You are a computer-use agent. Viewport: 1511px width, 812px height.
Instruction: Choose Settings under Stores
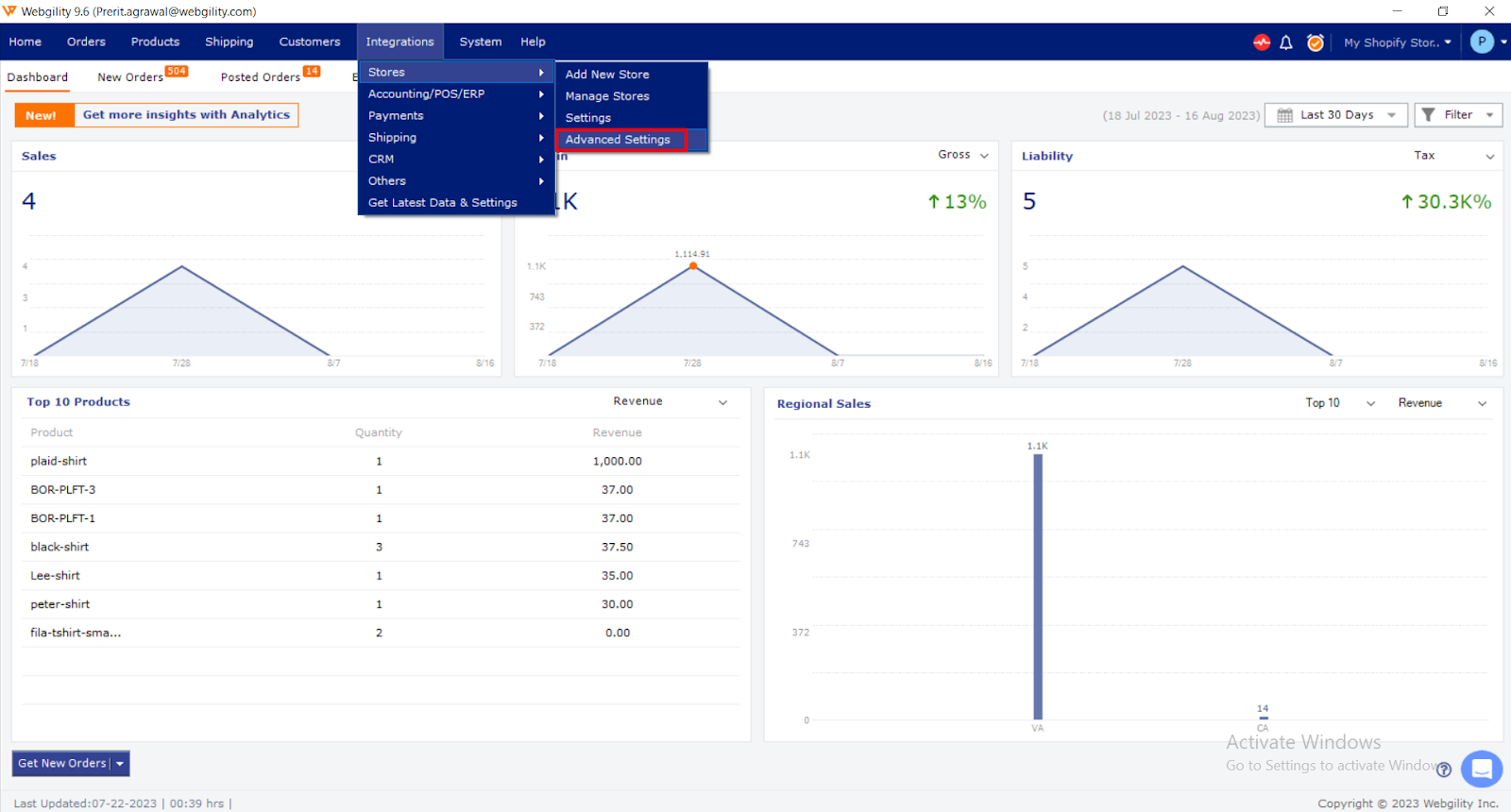(631, 117)
